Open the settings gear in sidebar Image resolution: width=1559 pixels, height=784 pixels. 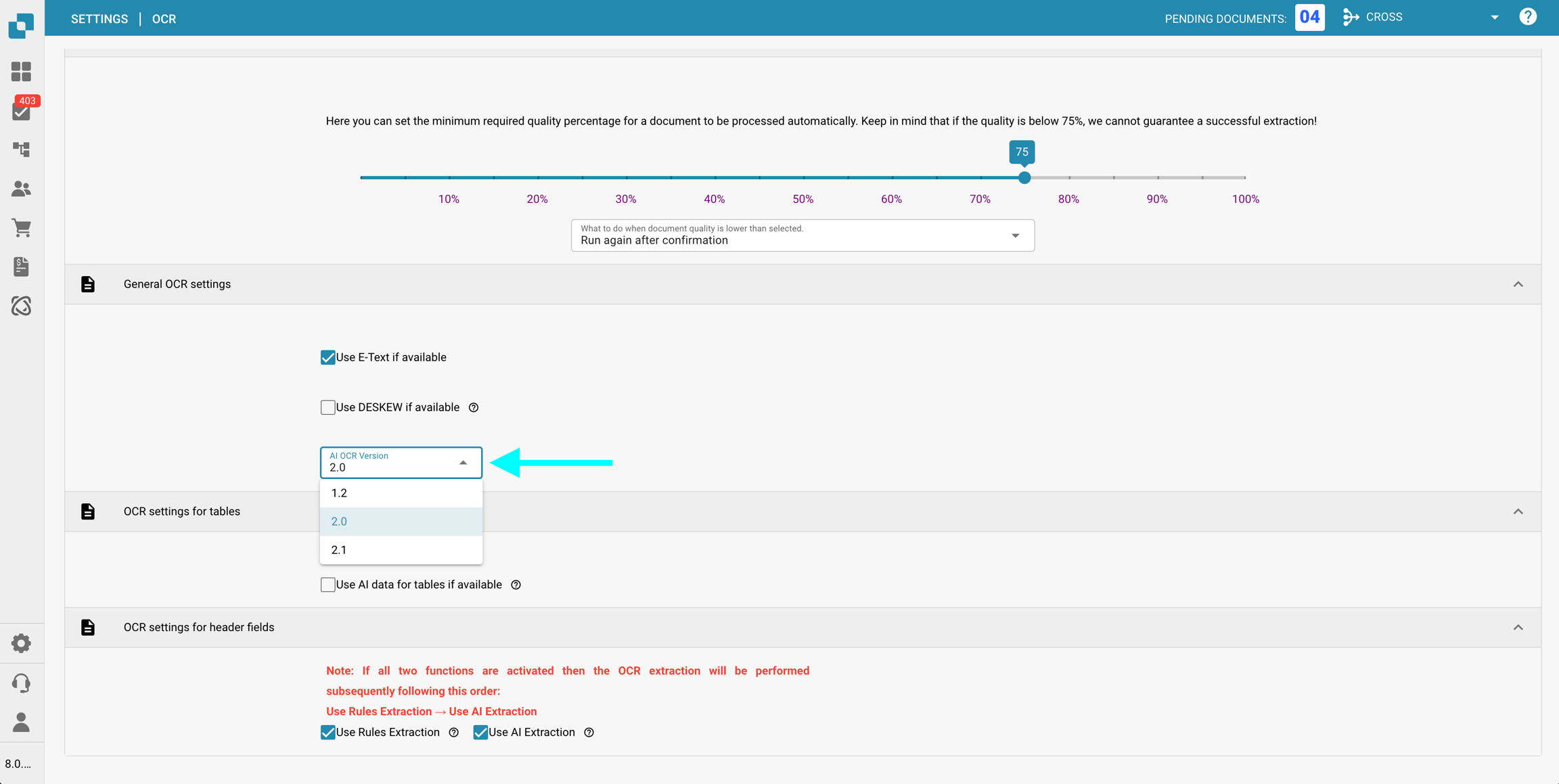click(21, 643)
